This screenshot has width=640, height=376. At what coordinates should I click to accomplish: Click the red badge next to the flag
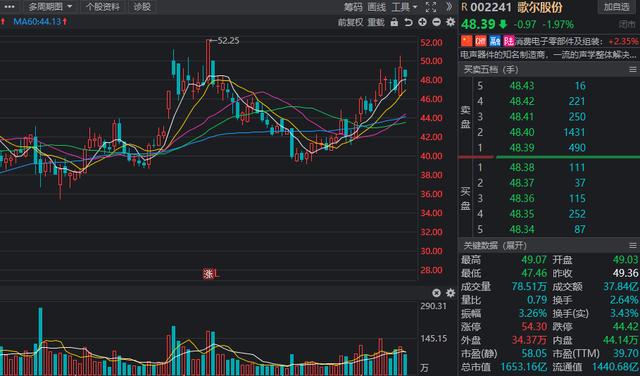tap(480, 41)
